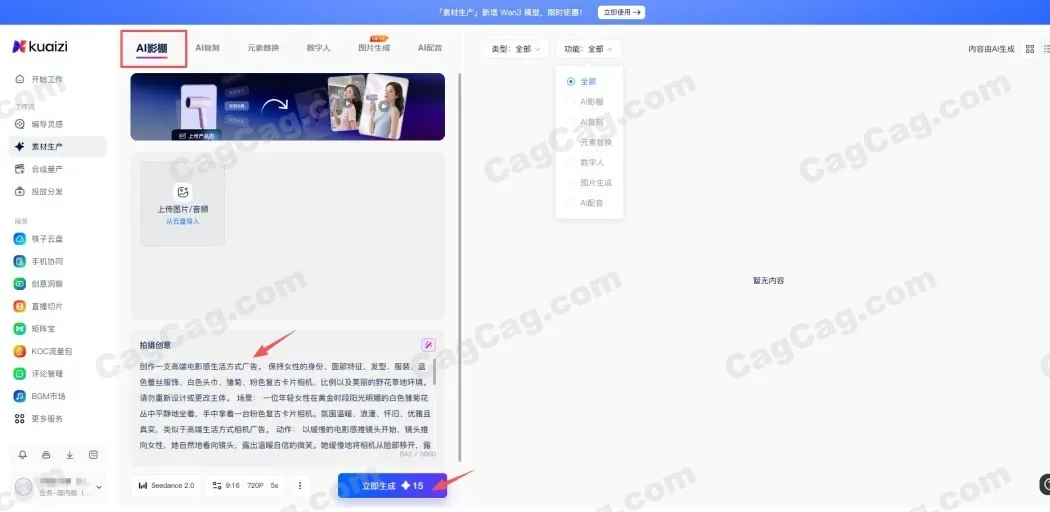Screen dimensions: 1050x512
Task: Open the Seedance 2.0 model selector
Action: pyautogui.click(x=166, y=486)
